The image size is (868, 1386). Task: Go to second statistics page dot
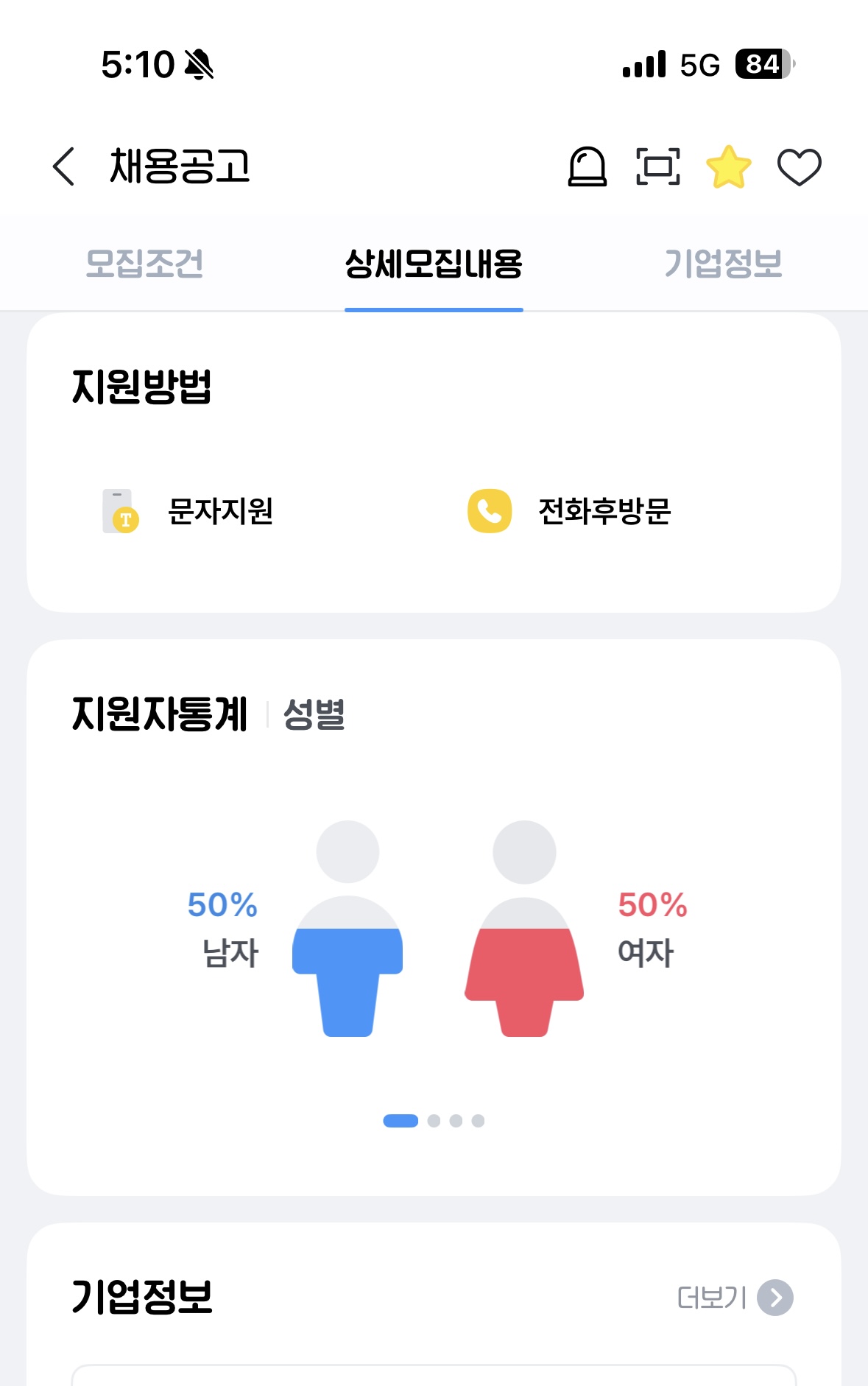(434, 1121)
